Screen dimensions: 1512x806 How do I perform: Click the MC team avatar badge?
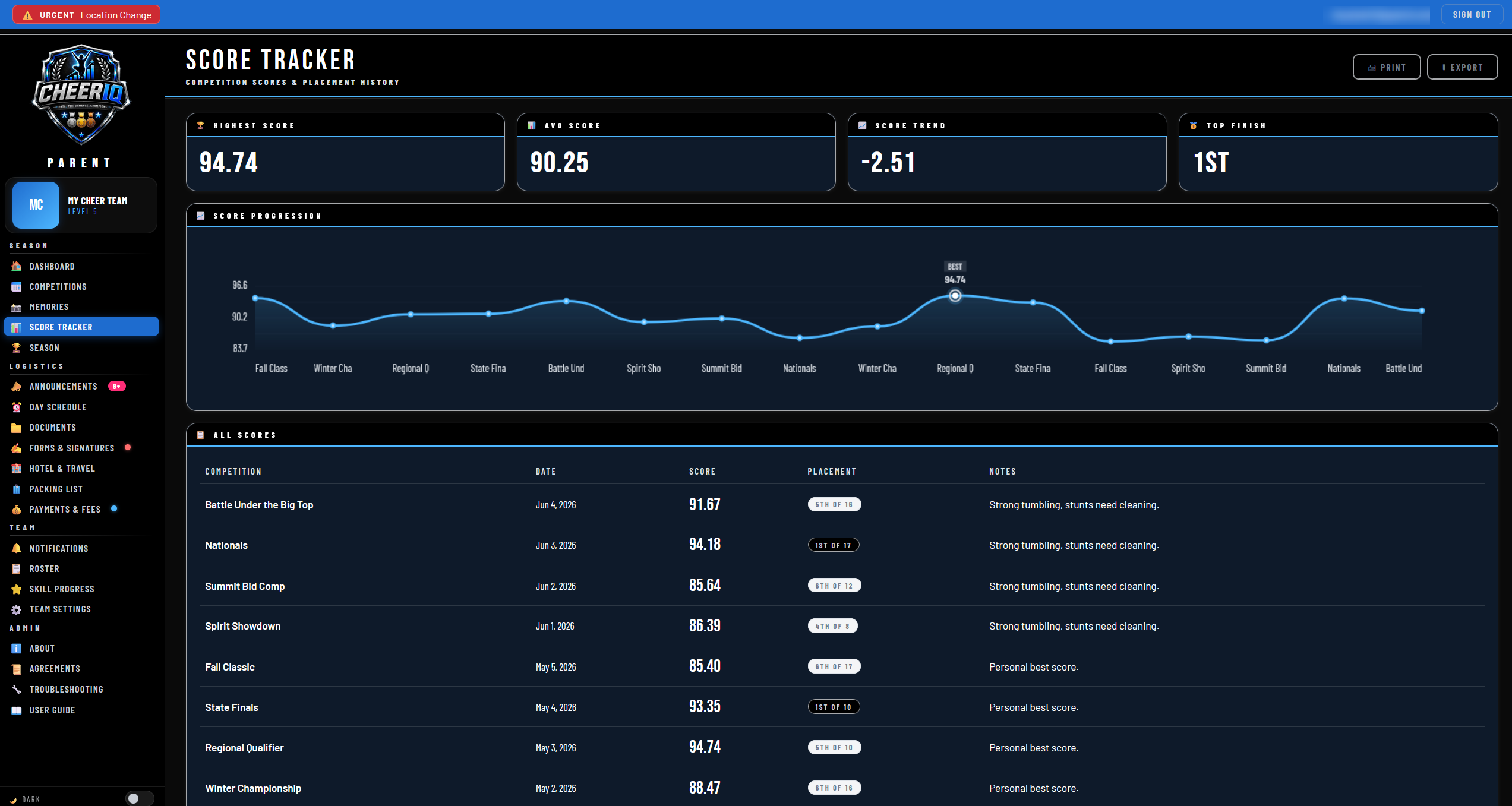[x=36, y=205]
